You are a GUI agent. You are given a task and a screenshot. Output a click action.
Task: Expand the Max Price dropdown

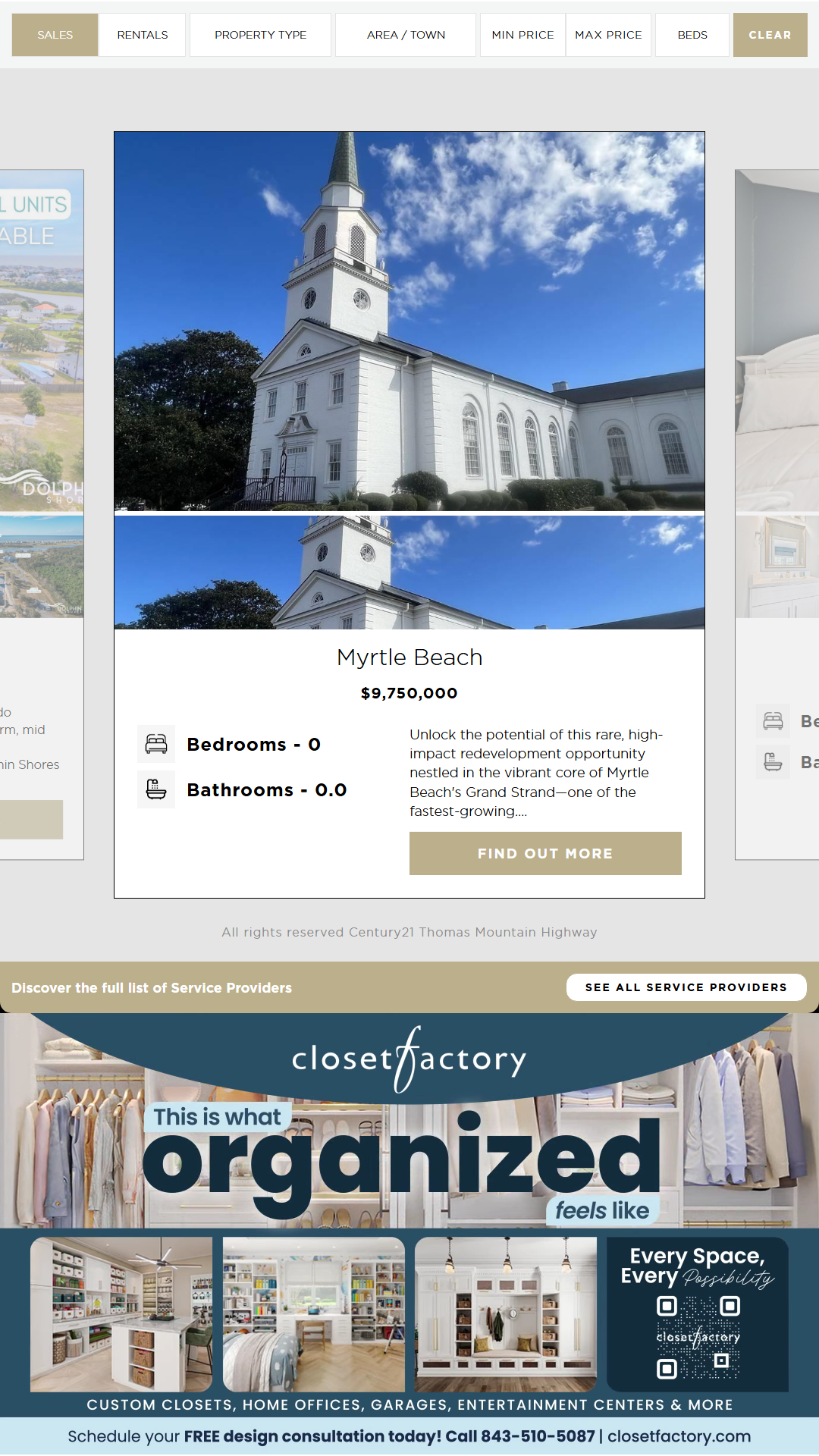click(x=608, y=35)
